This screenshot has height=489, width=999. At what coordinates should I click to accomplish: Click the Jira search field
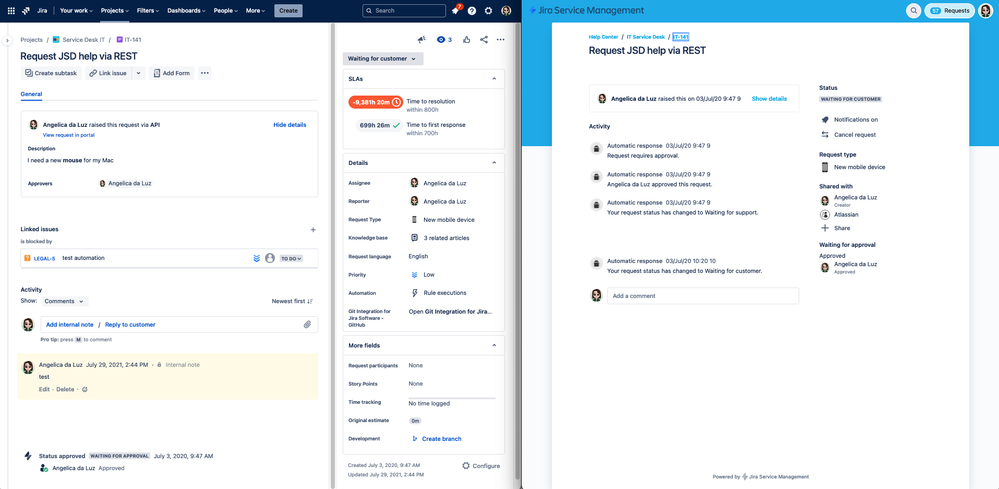coord(404,11)
